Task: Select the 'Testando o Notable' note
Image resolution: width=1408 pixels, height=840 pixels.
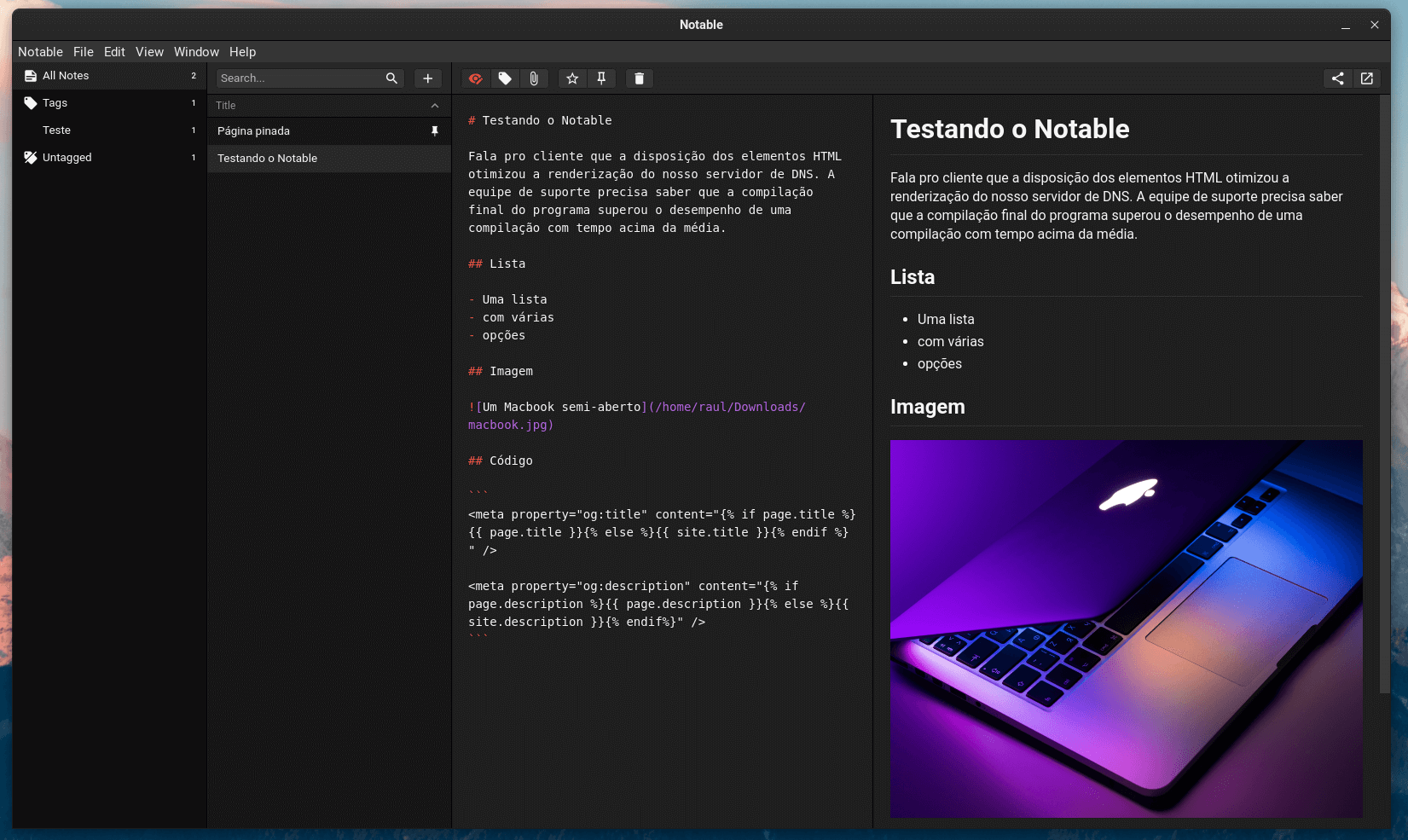Action: [267, 158]
